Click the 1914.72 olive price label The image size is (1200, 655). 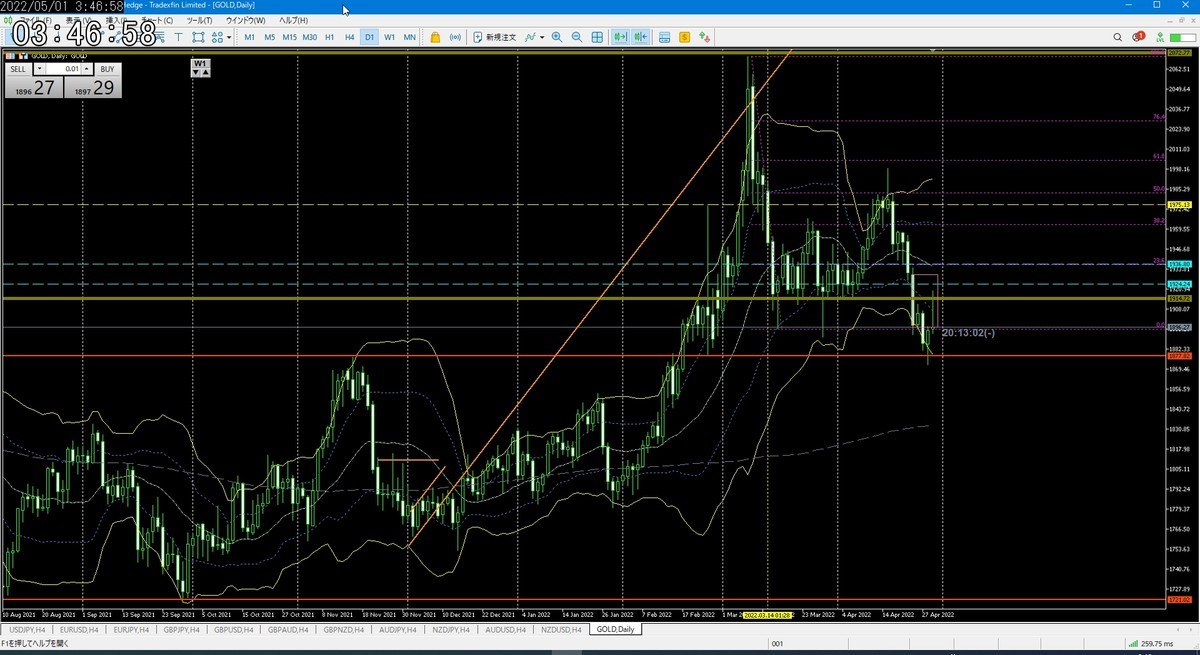coord(1180,298)
